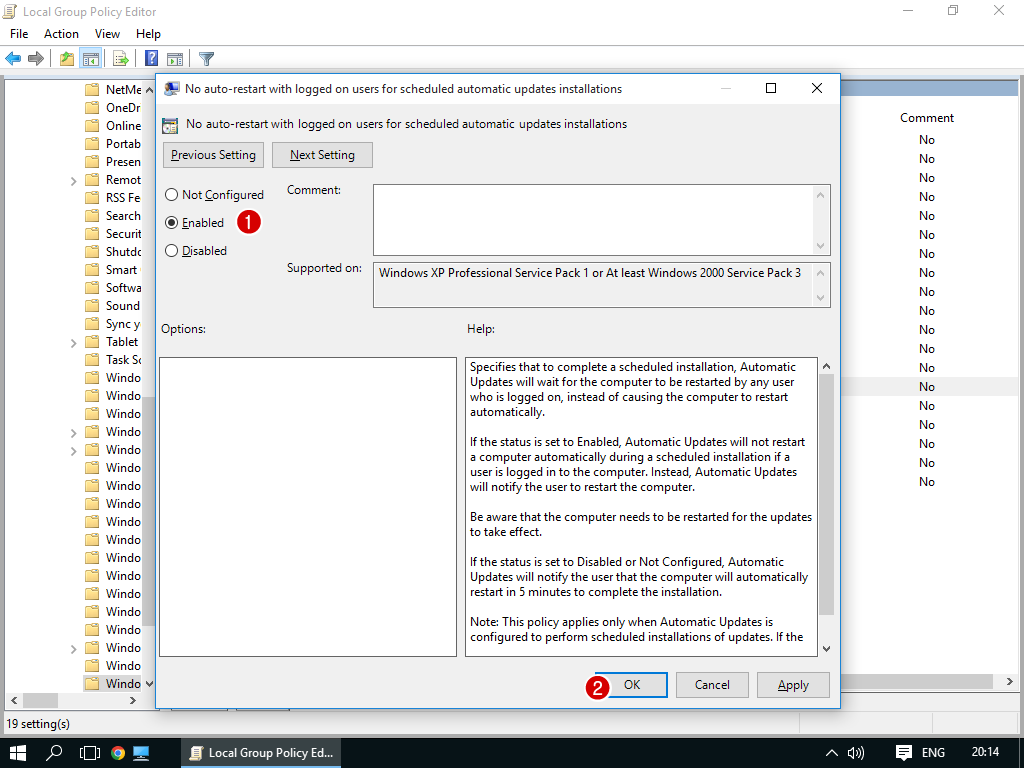Viewport: 1024px width, 768px height.
Task: Select the Not Configured radio button
Action: tap(172, 195)
